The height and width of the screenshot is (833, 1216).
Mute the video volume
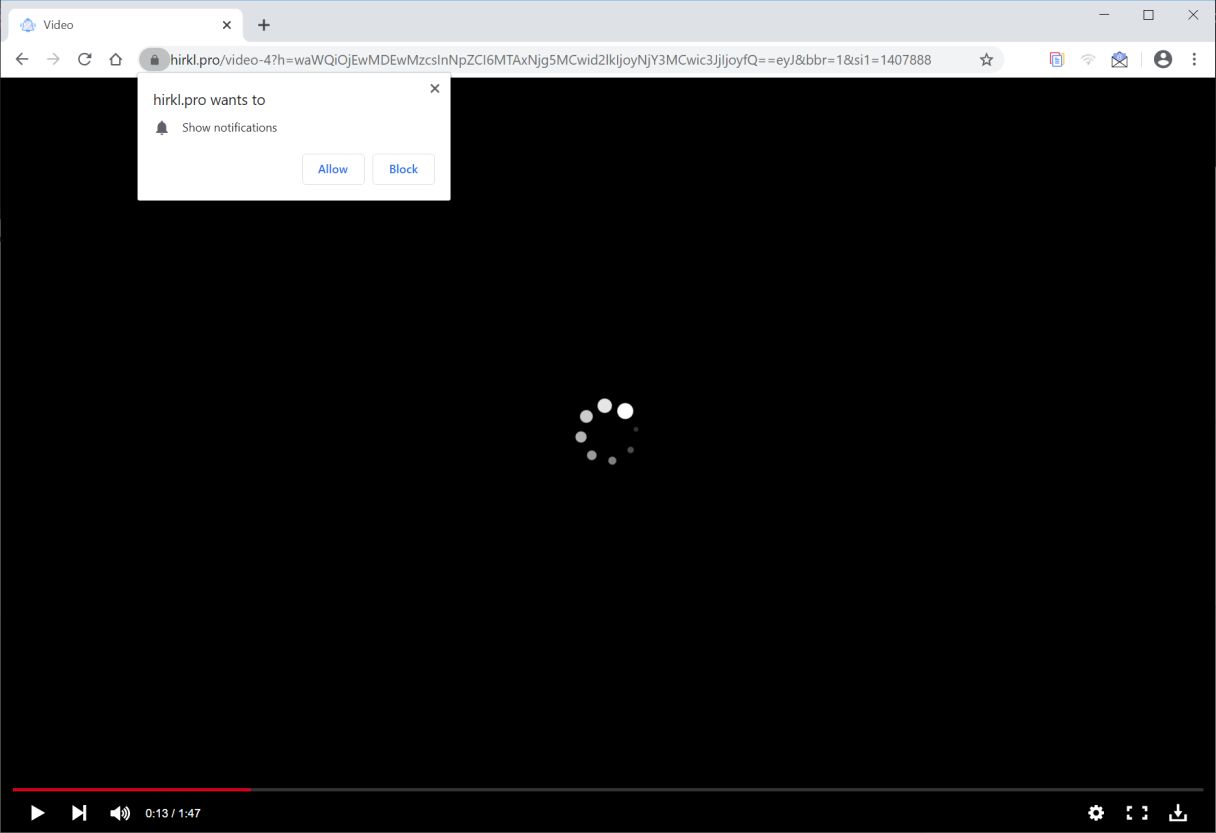point(120,813)
